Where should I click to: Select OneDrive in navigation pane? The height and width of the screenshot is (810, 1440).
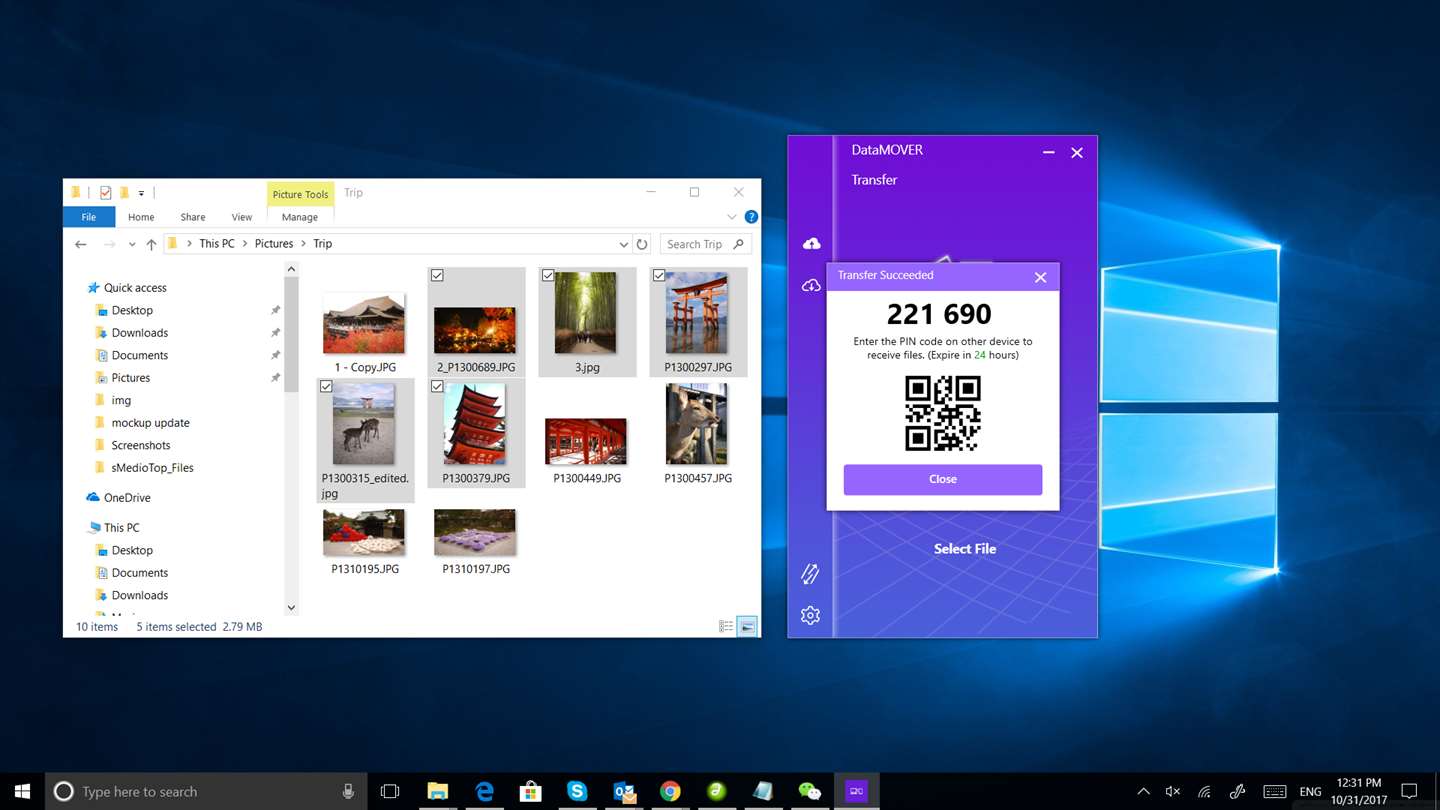pos(127,498)
